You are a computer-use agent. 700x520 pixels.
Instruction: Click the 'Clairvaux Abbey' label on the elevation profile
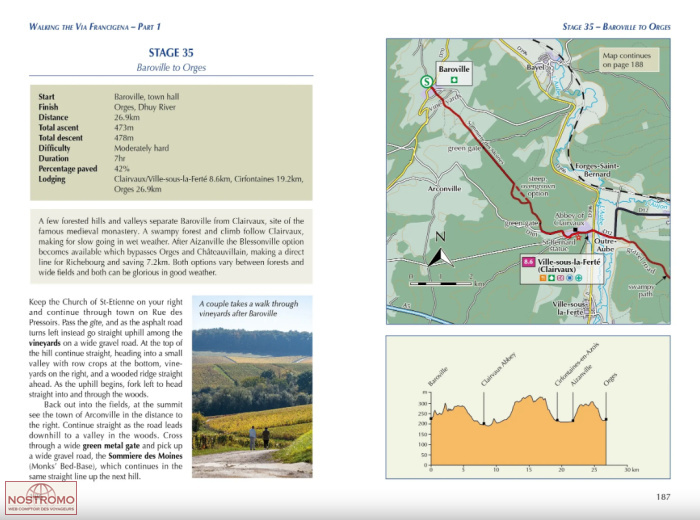tap(498, 370)
